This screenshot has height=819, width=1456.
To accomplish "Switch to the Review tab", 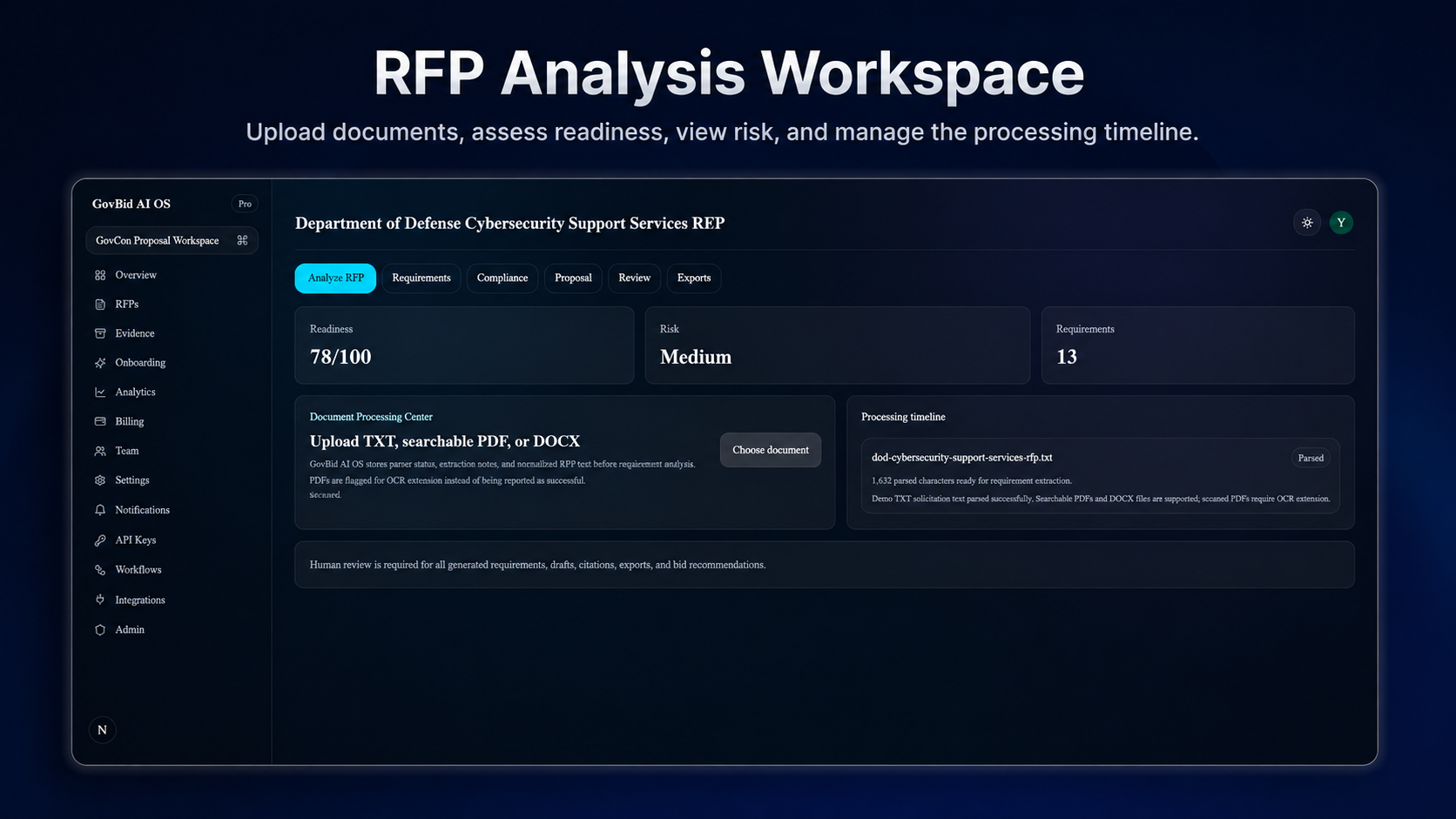I will point(635,279).
